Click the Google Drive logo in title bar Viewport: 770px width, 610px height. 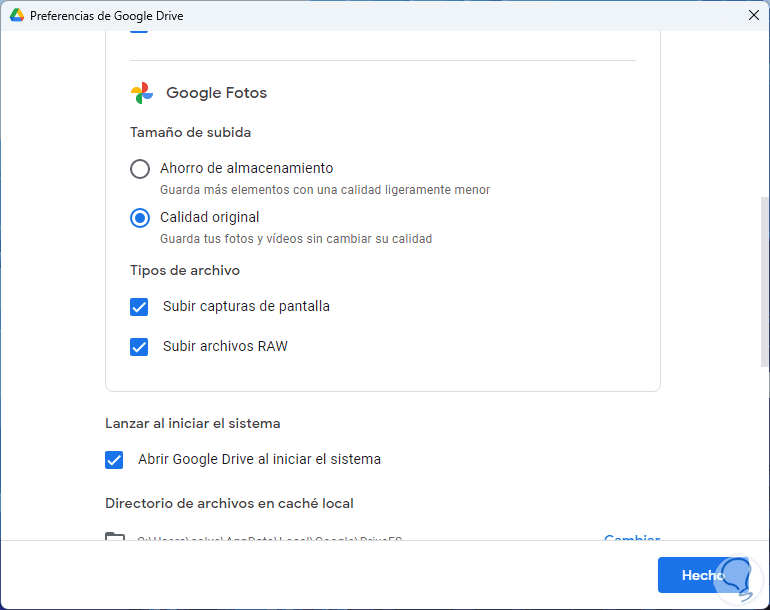(17, 16)
